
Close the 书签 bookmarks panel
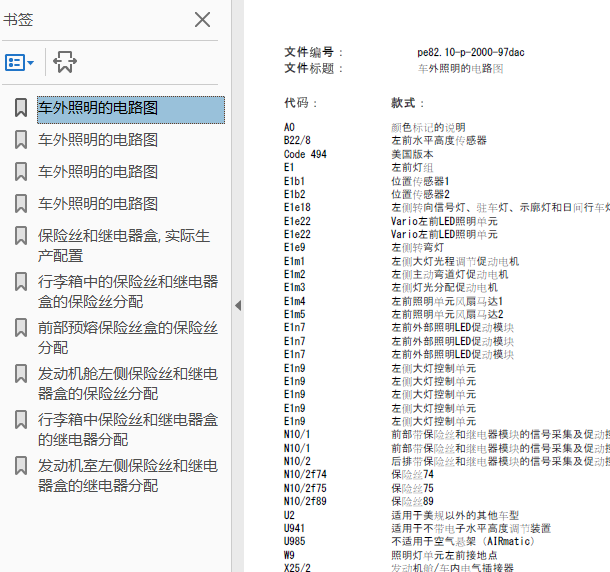(x=202, y=19)
